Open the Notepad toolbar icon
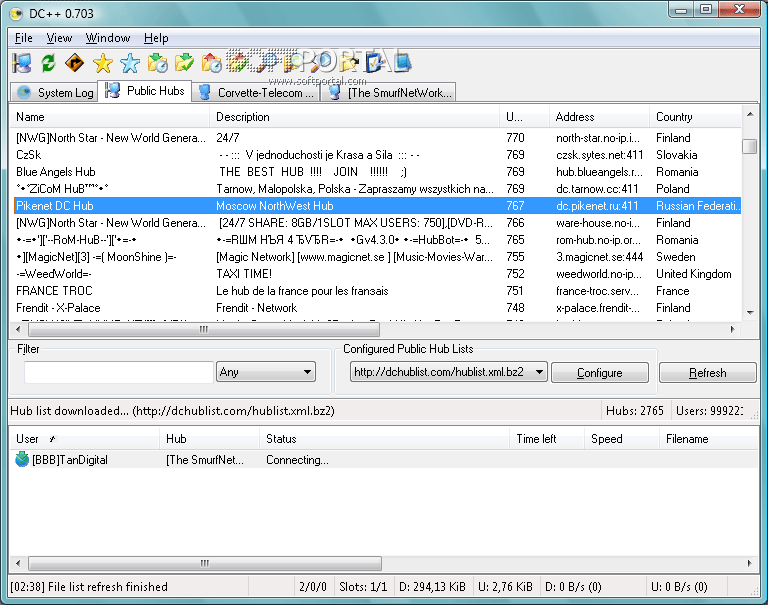This screenshot has width=768, height=605. coord(402,63)
